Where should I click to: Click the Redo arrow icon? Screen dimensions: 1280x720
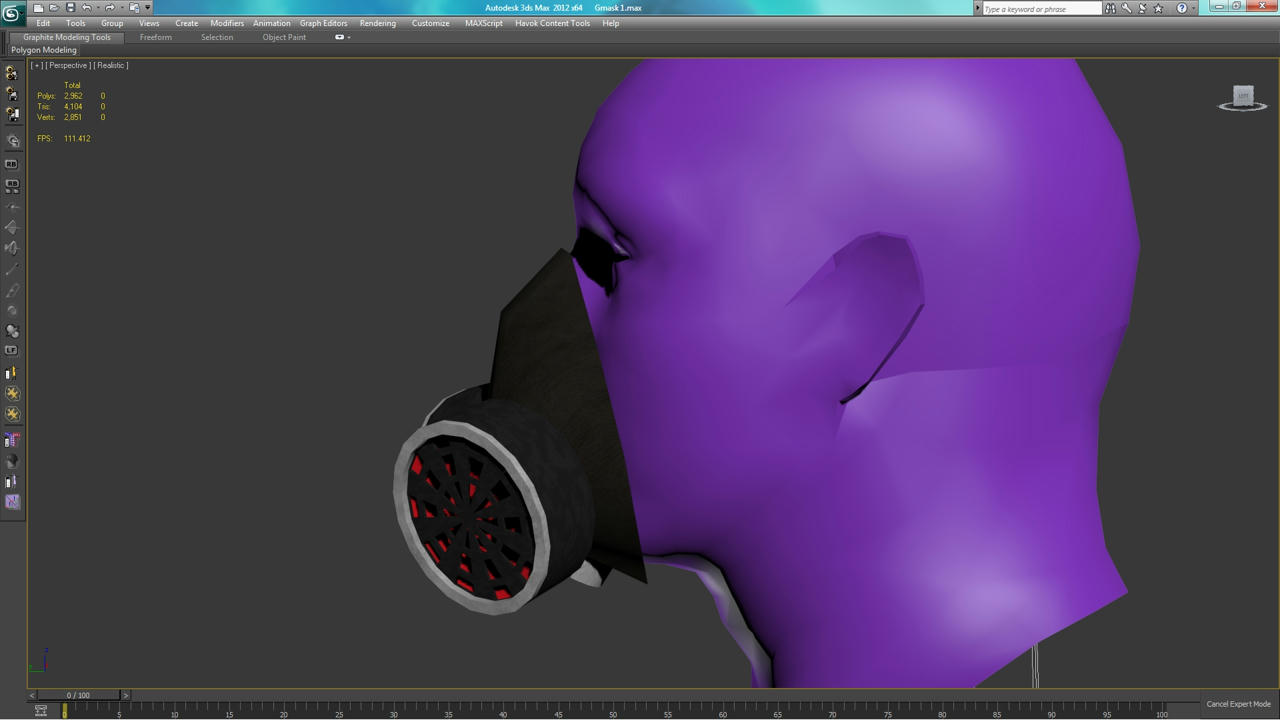(110, 7)
